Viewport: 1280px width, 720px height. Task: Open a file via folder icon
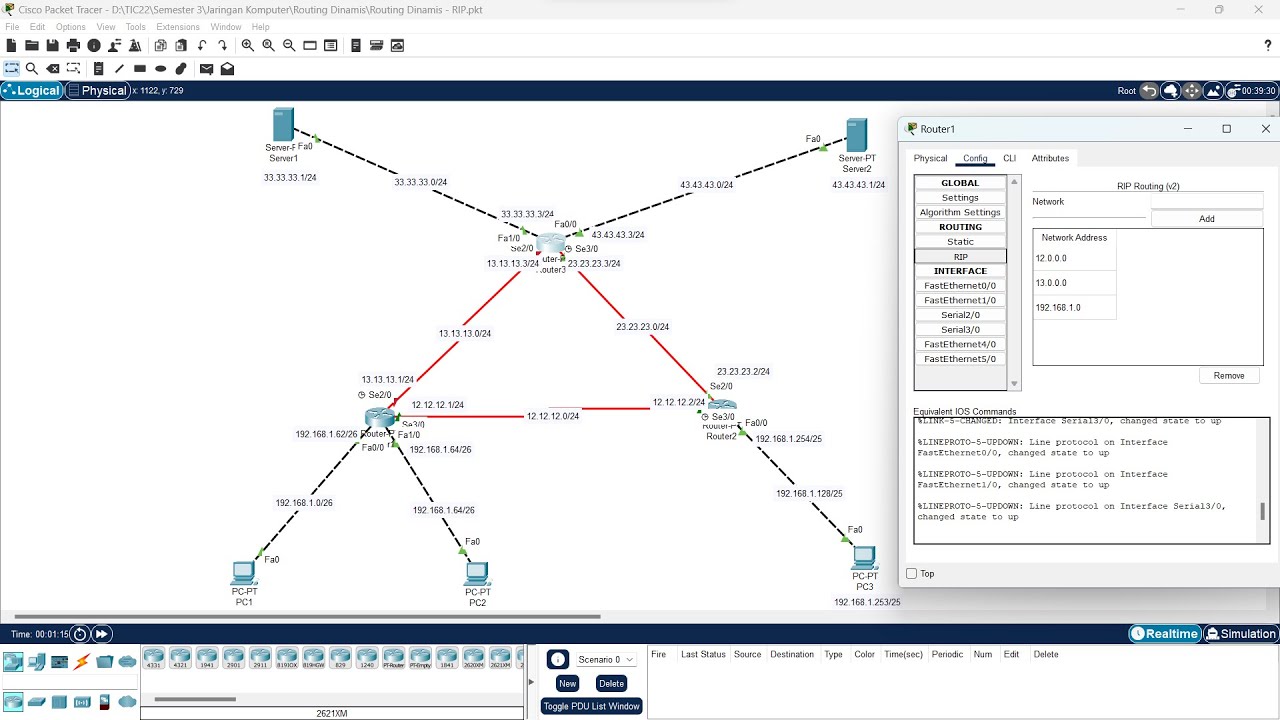[x=32, y=45]
